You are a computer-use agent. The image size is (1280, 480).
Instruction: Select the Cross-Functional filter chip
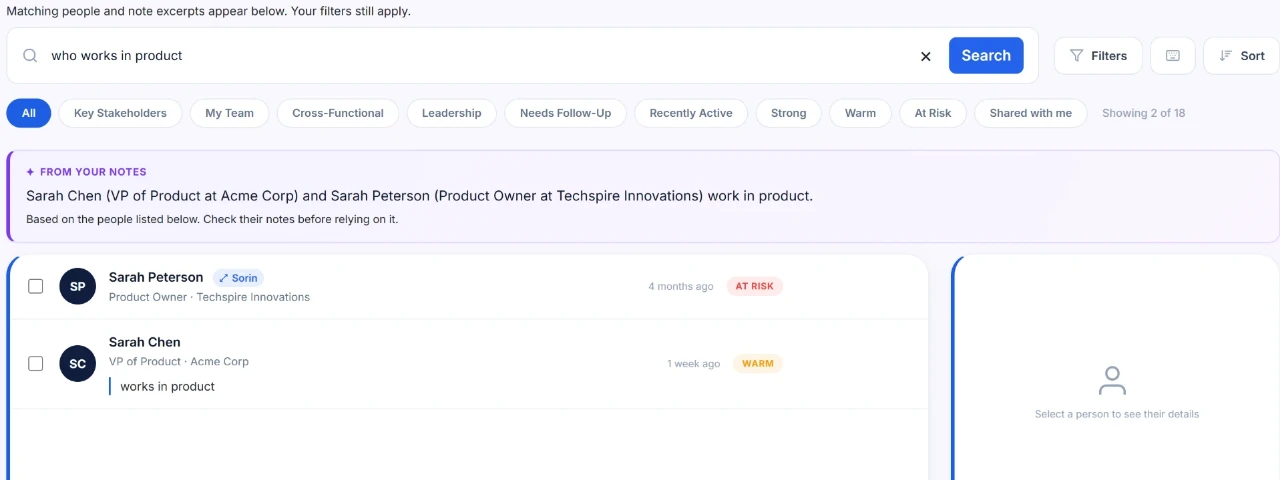(x=338, y=113)
